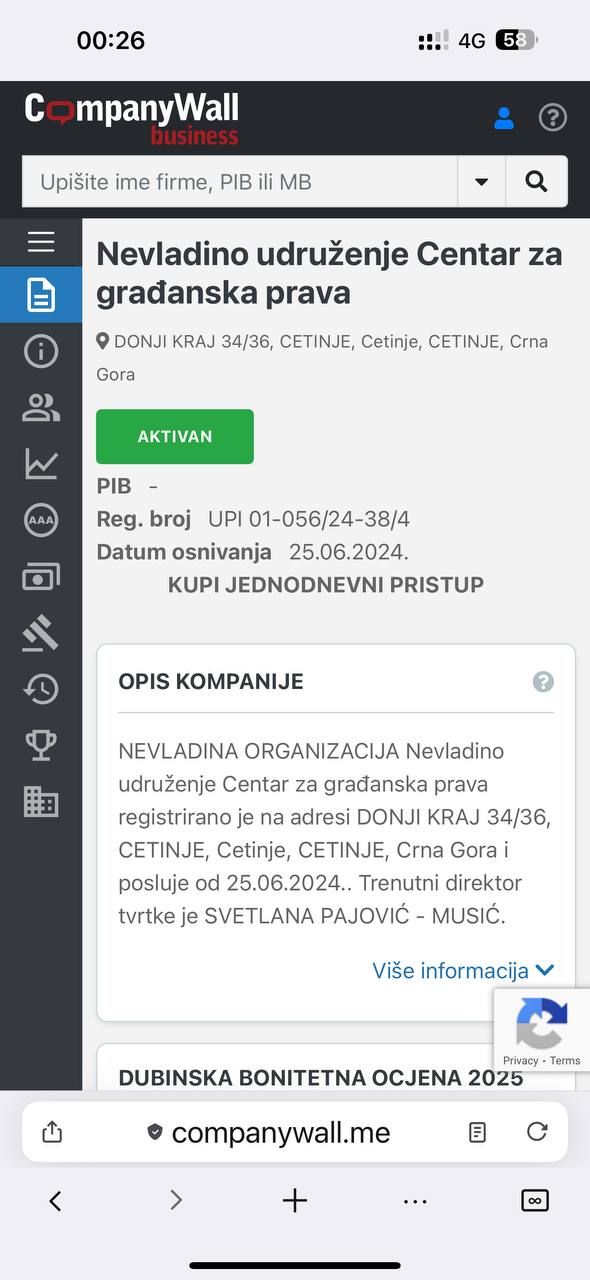Focus the 'Upišite ime firme' search field
The width and height of the screenshot is (590, 1280).
(240, 181)
